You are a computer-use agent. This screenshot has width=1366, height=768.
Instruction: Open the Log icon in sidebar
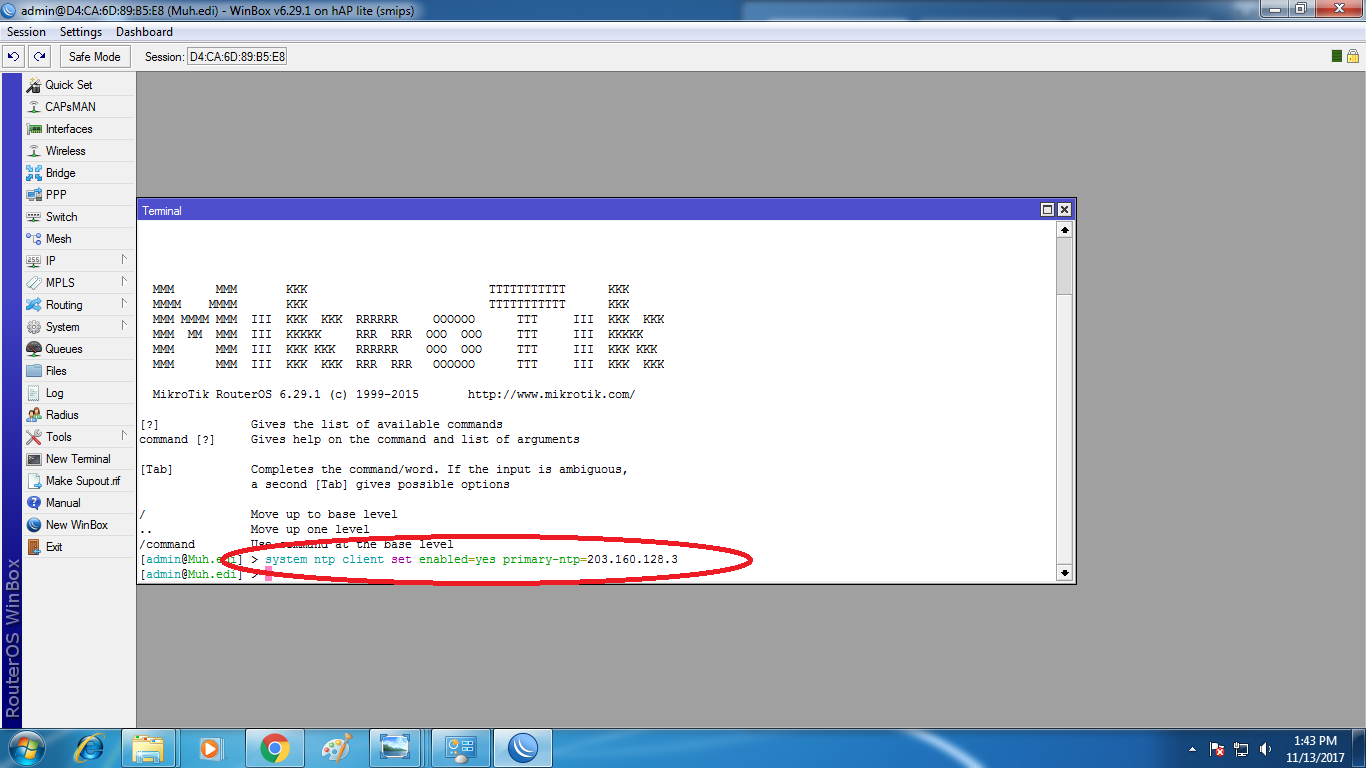point(34,393)
